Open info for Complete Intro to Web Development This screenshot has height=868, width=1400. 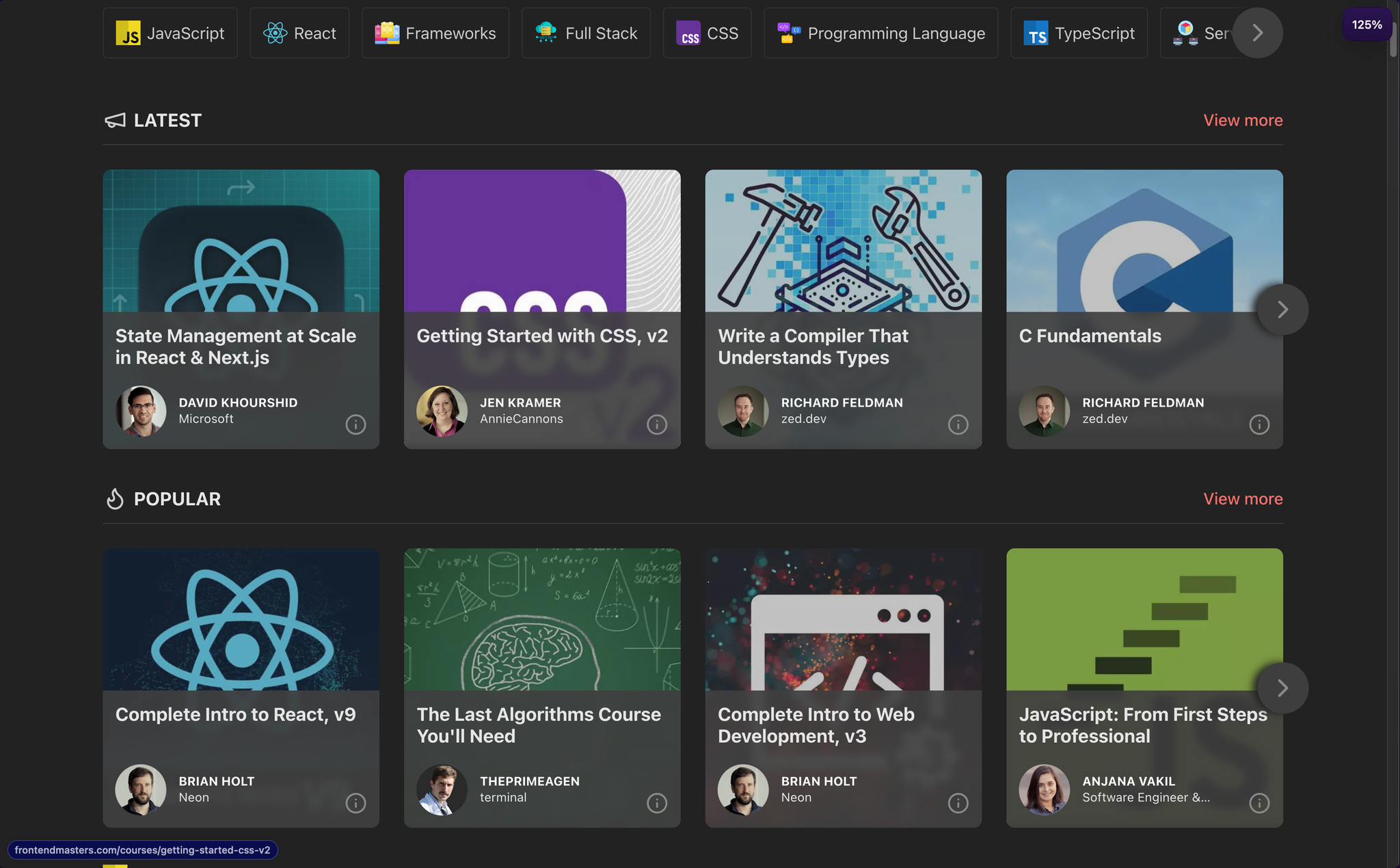pos(958,803)
